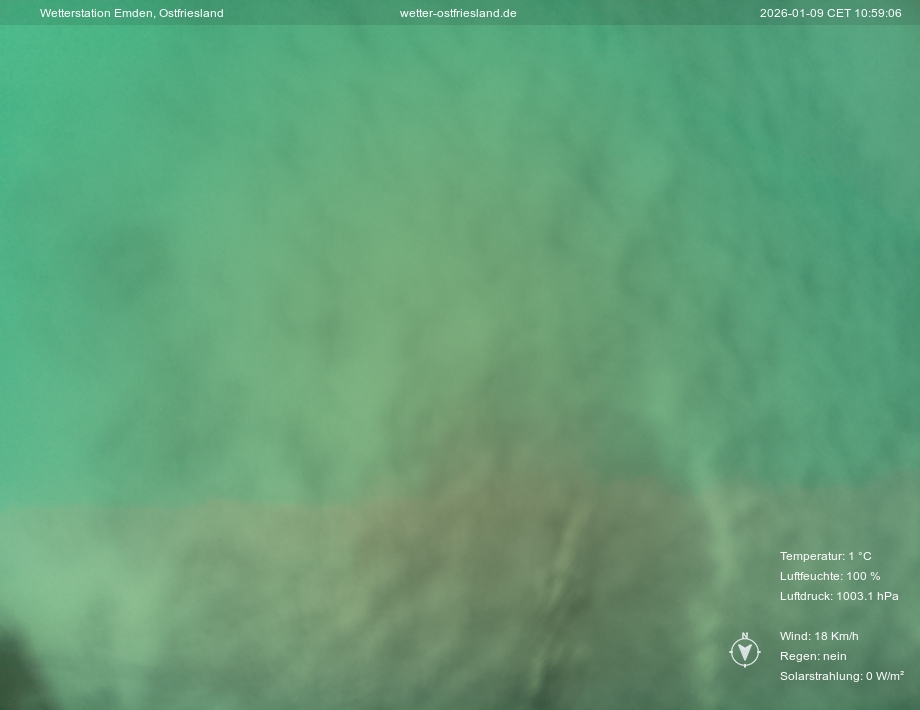920x710 pixels.
Task: Select the 1 °C temperature value
Action: click(860, 556)
